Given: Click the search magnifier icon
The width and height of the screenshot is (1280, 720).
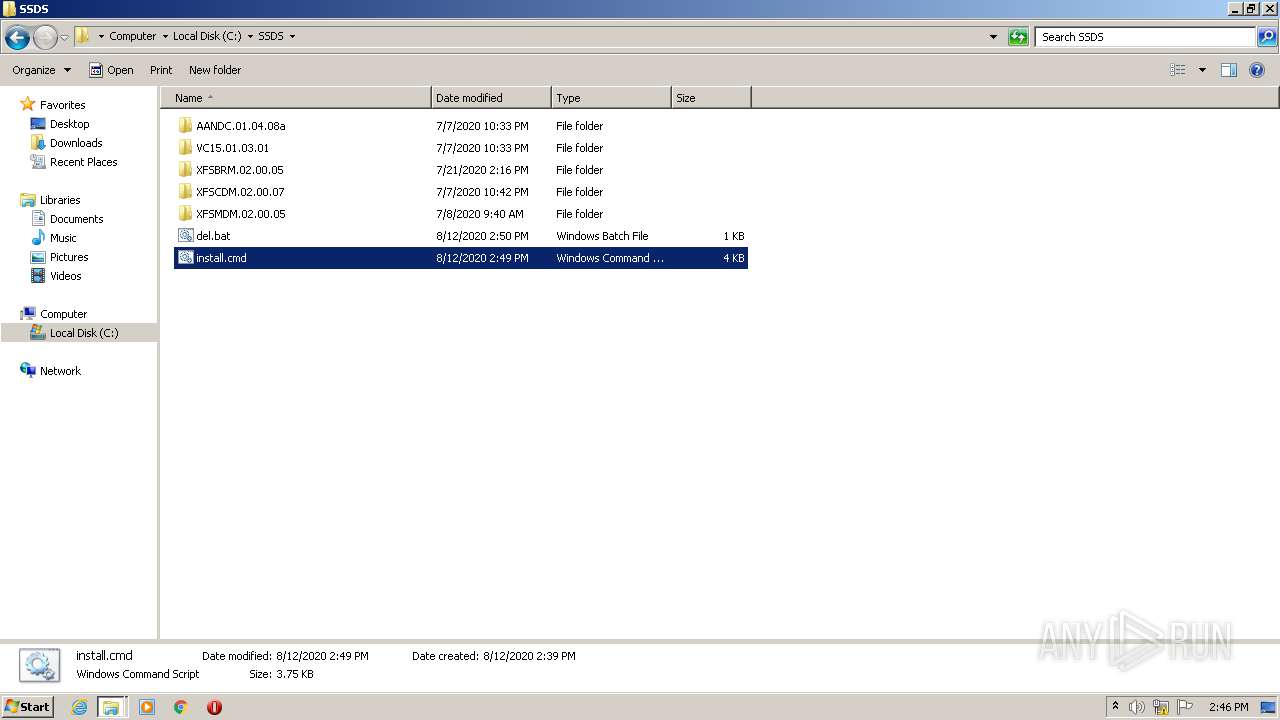Looking at the screenshot, I should 1267,37.
